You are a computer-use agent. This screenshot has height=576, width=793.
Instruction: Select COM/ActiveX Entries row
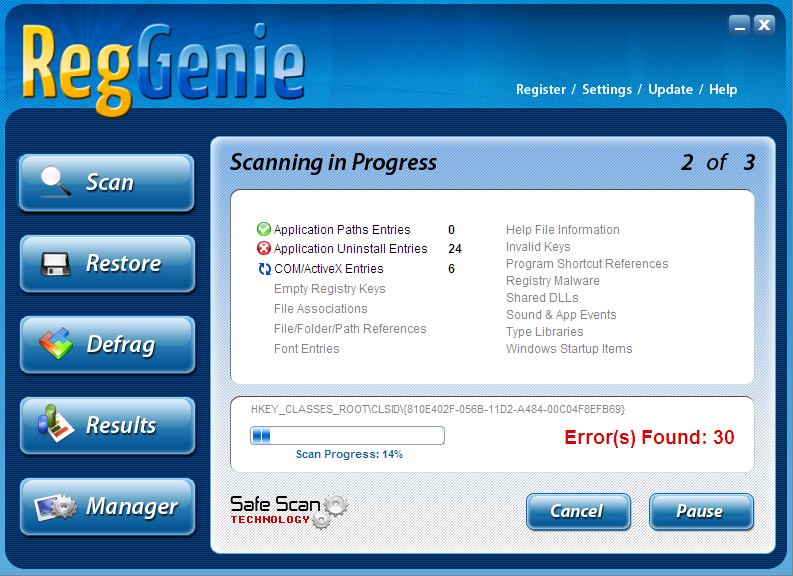point(356,269)
